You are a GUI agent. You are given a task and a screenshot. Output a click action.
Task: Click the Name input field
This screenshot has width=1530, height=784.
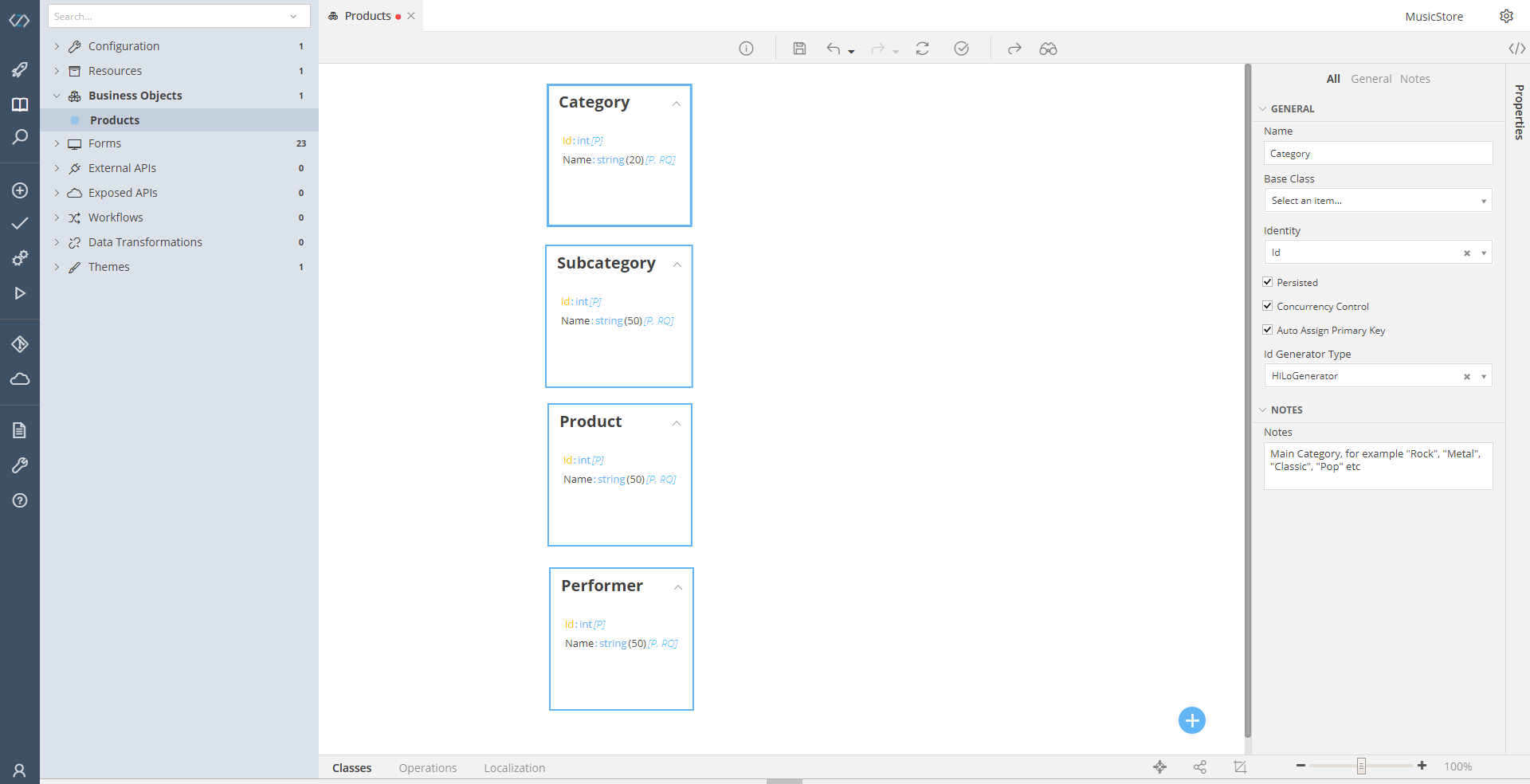1377,154
